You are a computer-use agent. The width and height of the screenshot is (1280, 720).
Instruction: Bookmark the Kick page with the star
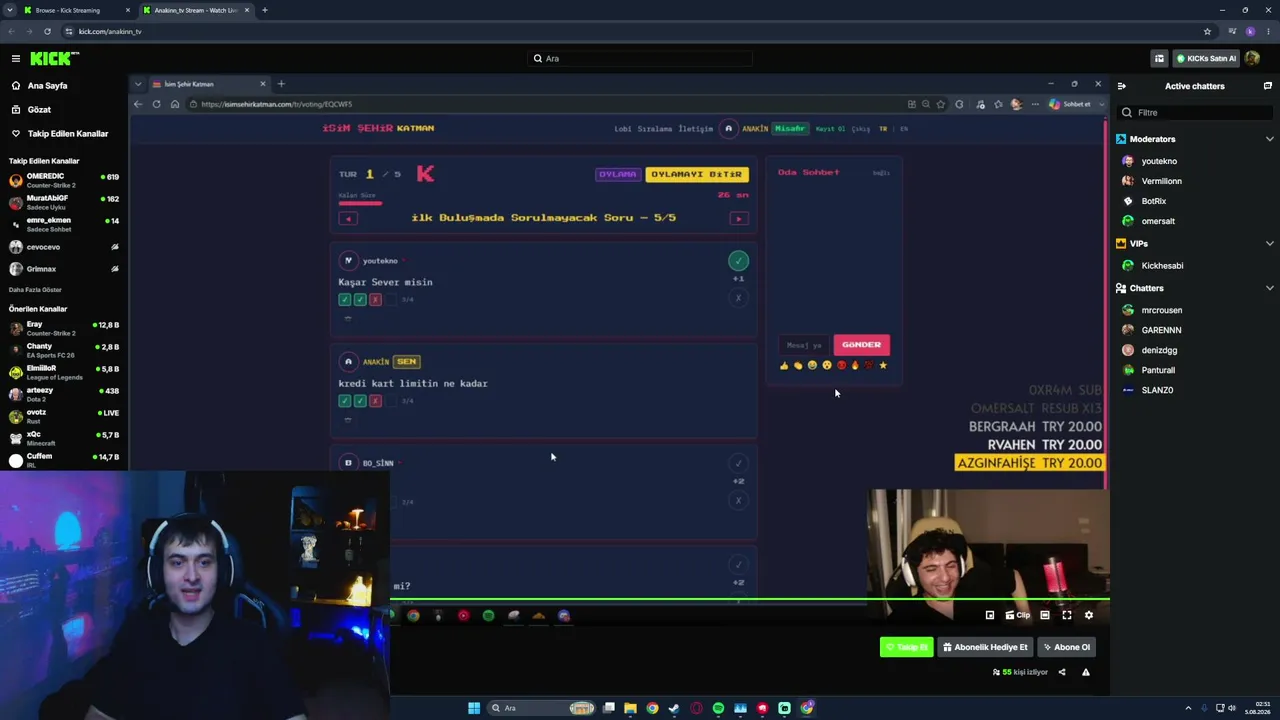(1208, 31)
